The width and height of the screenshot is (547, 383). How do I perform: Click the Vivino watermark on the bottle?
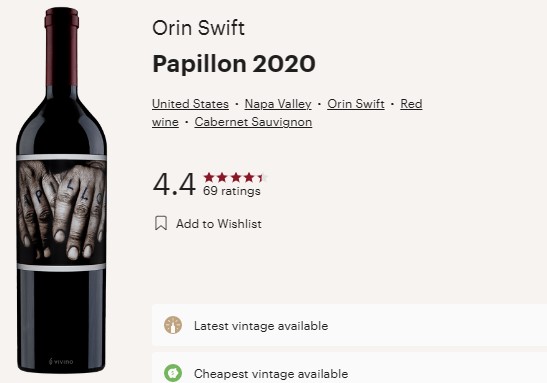pos(61,361)
